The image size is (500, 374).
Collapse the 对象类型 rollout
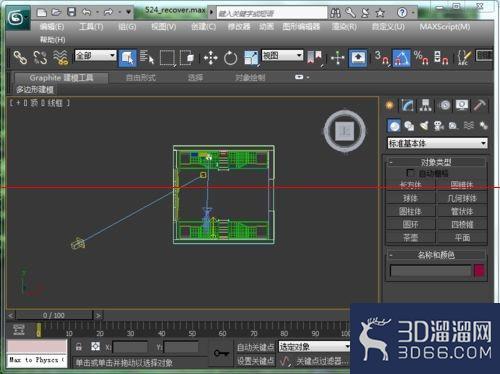[x=436, y=162]
